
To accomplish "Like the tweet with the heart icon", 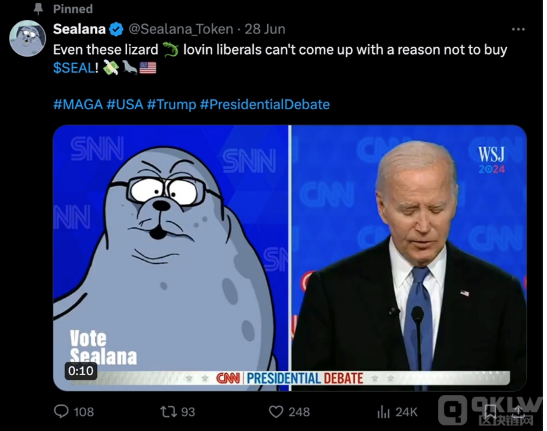I will click(276, 412).
